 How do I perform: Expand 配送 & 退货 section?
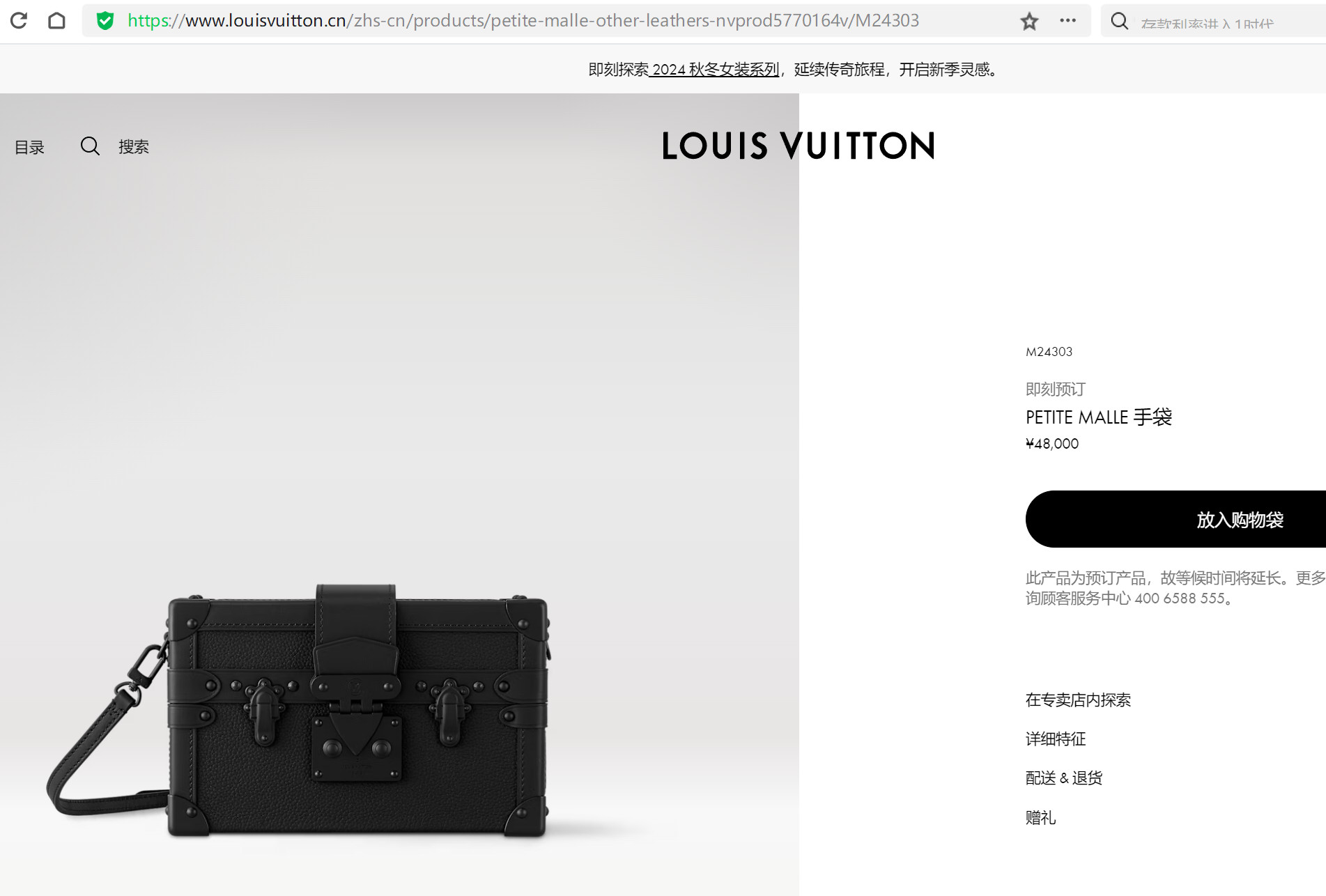pyautogui.click(x=1063, y=778)
